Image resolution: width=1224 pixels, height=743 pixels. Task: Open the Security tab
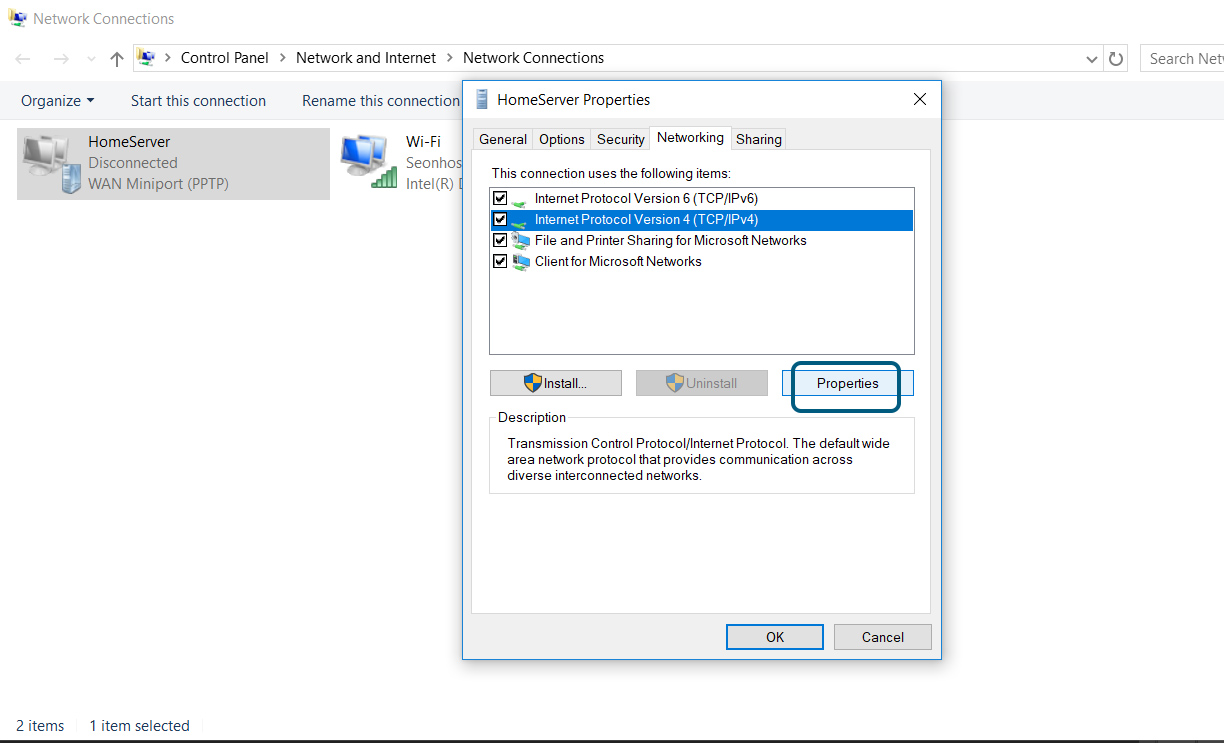(x=621, y=139)
